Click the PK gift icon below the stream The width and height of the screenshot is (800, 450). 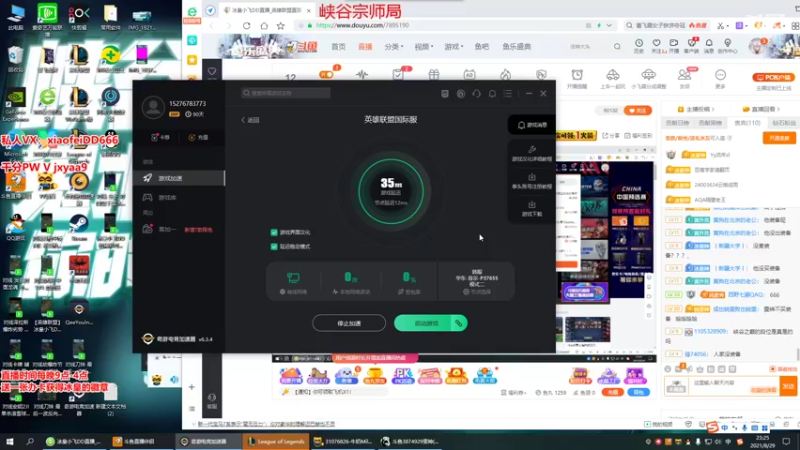pyautogui.click(x=403, y=376)
